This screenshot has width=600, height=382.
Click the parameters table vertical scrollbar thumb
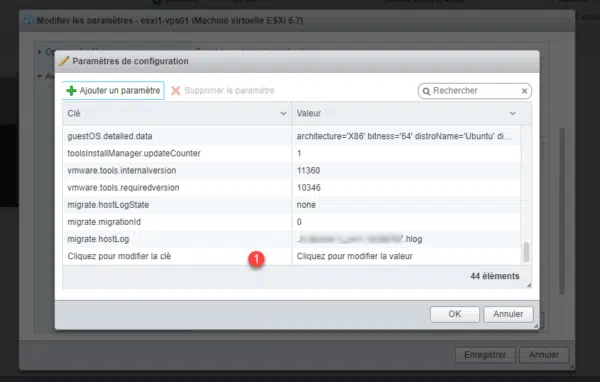point(526,252)
